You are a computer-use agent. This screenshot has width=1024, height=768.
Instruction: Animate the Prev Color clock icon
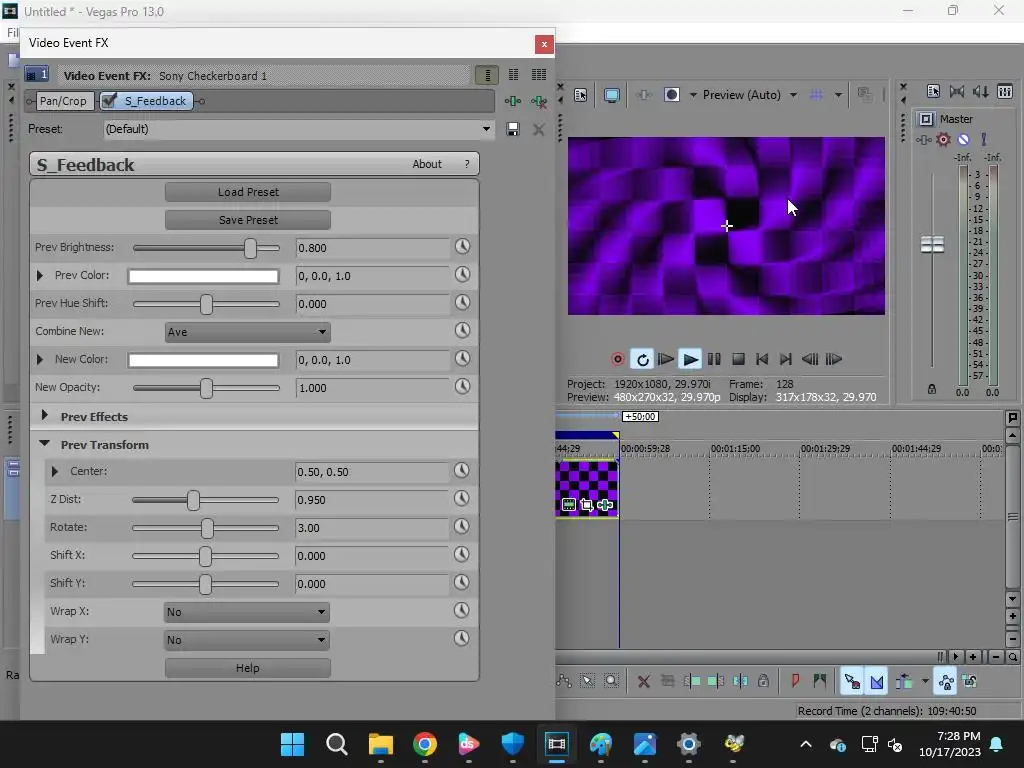coord(462,274)
